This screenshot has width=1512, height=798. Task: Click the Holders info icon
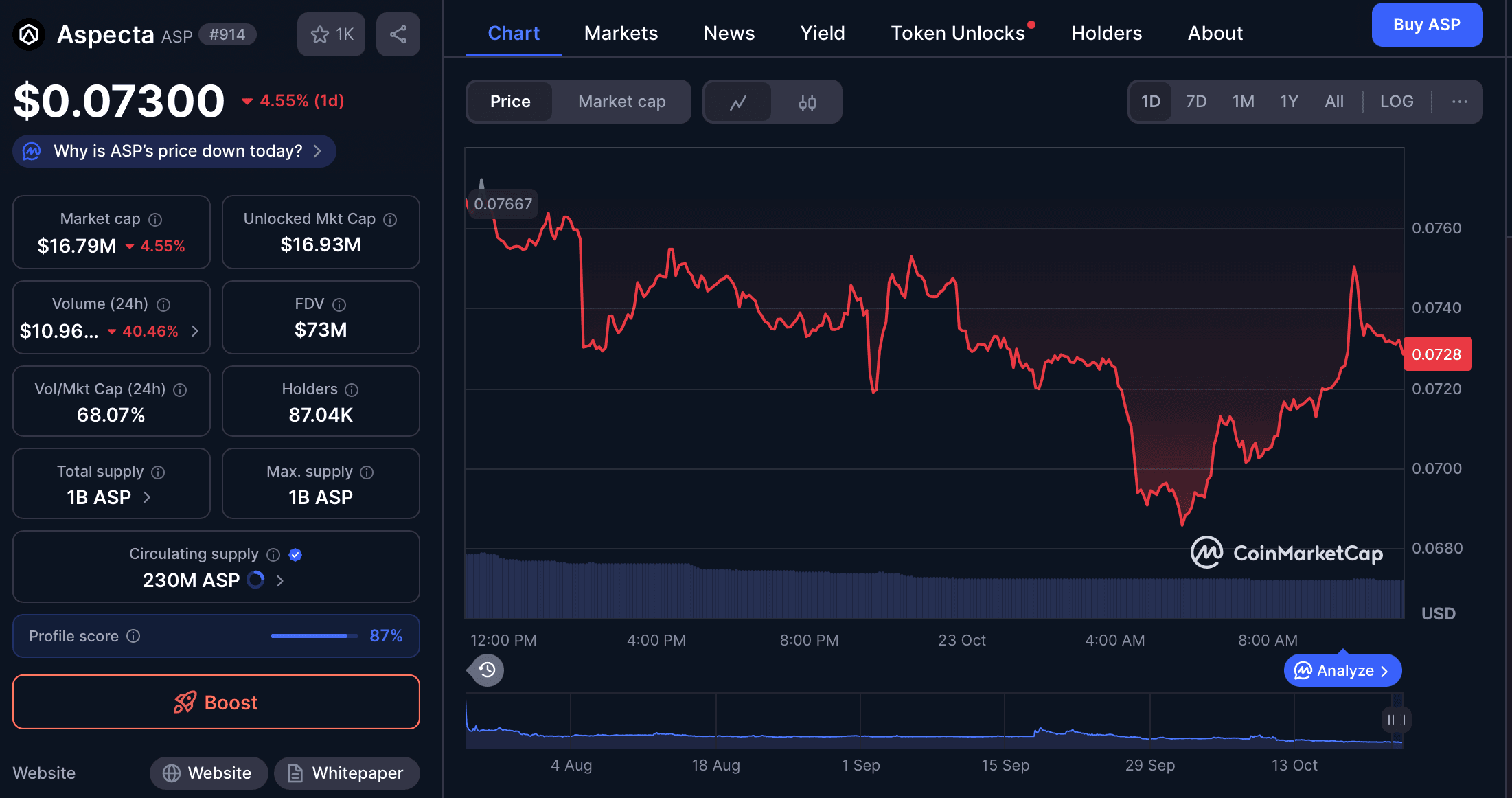[352, 390]
